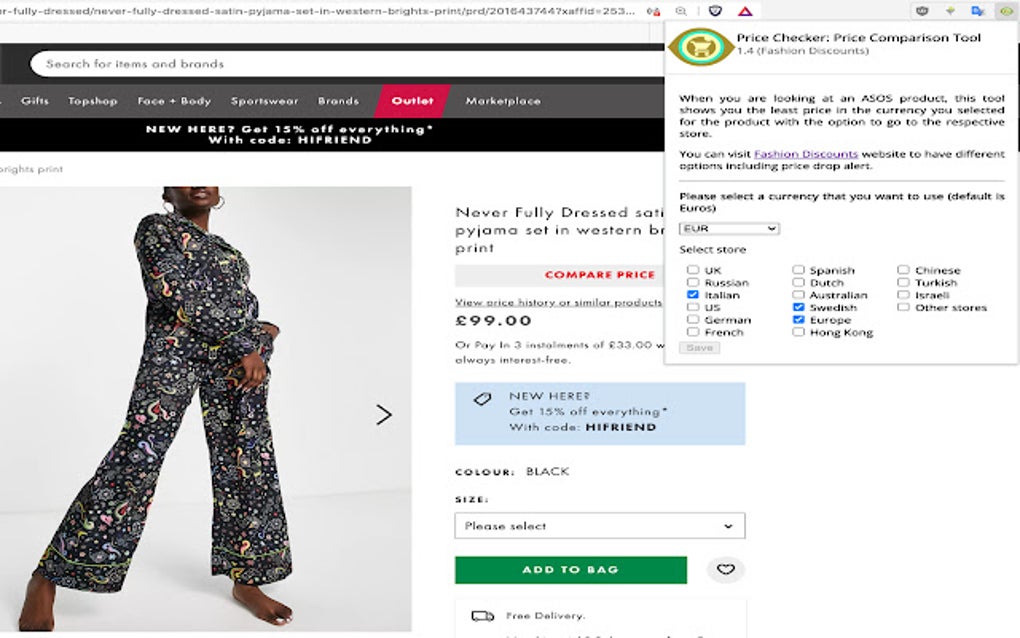Open the Topshop navigation item
This screenshot has height=638, width=1020.
[93, 101]
